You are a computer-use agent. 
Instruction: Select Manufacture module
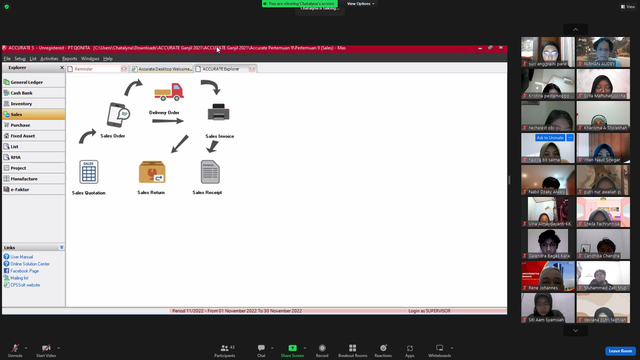coord(33,179)
